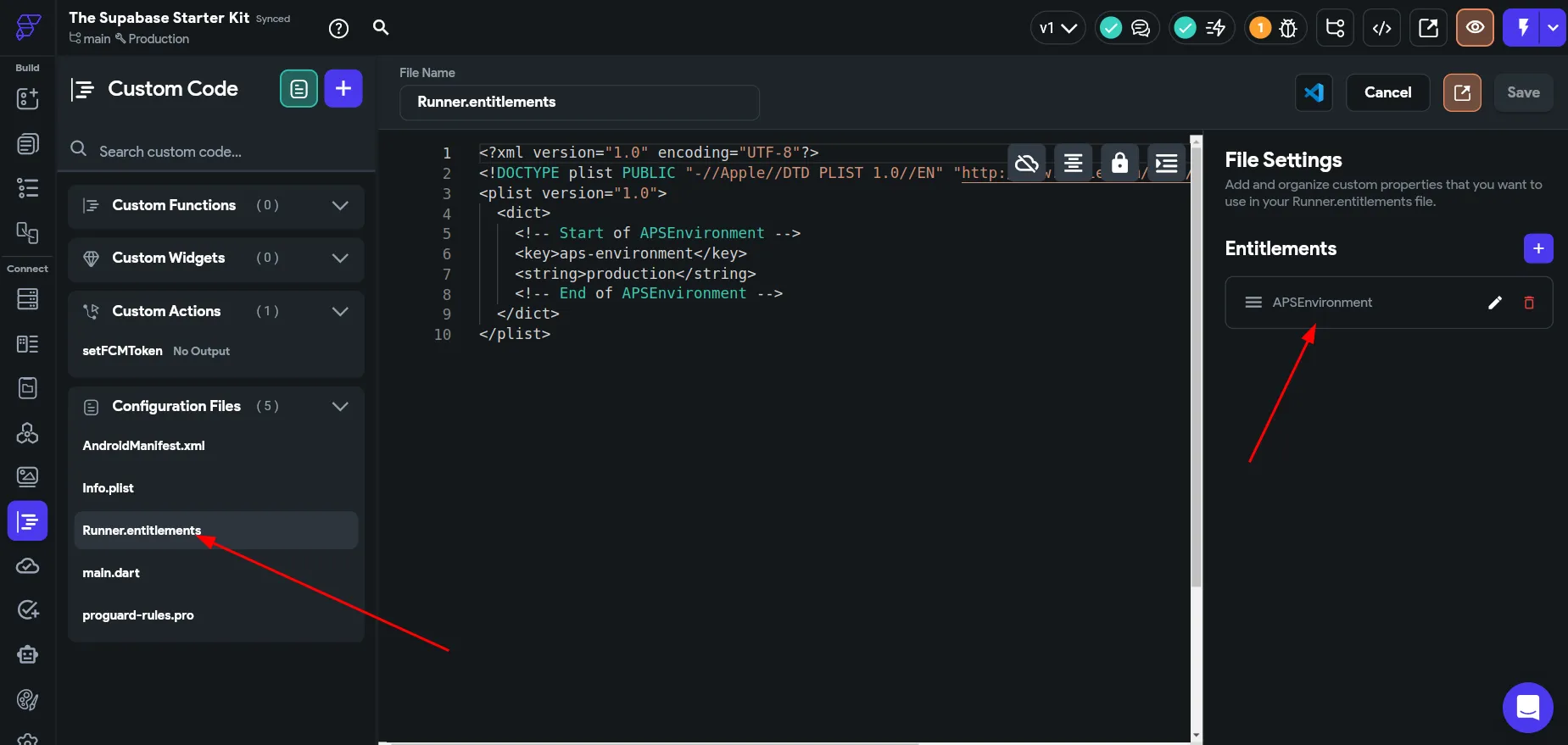Focus the Search custom code field
1568x745 pixels.
click(x=216, y=151)
